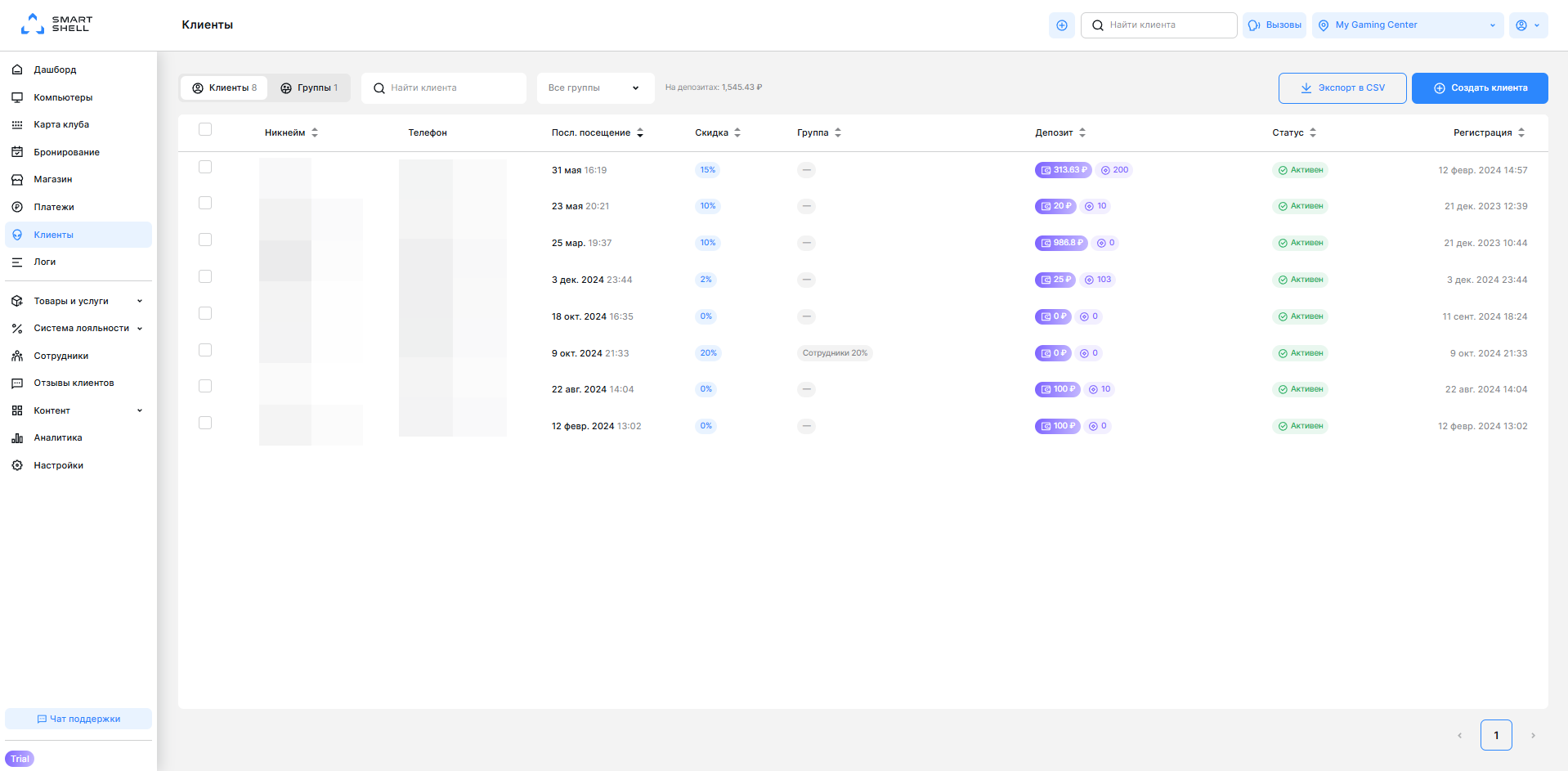Check the row with Сотрудники 20% group
Viewport: 1568px width, 771px height.
[x=205, y=350]
